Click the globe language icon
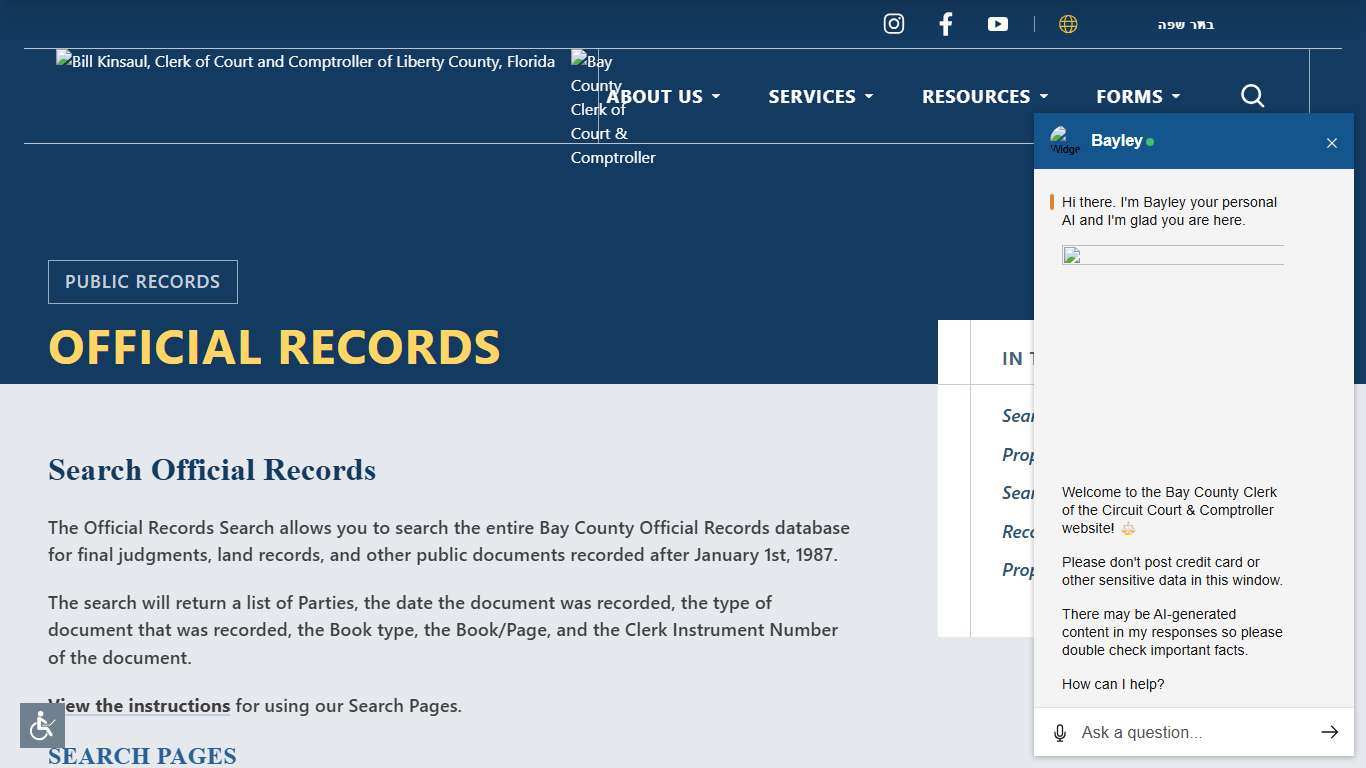 1068,23
